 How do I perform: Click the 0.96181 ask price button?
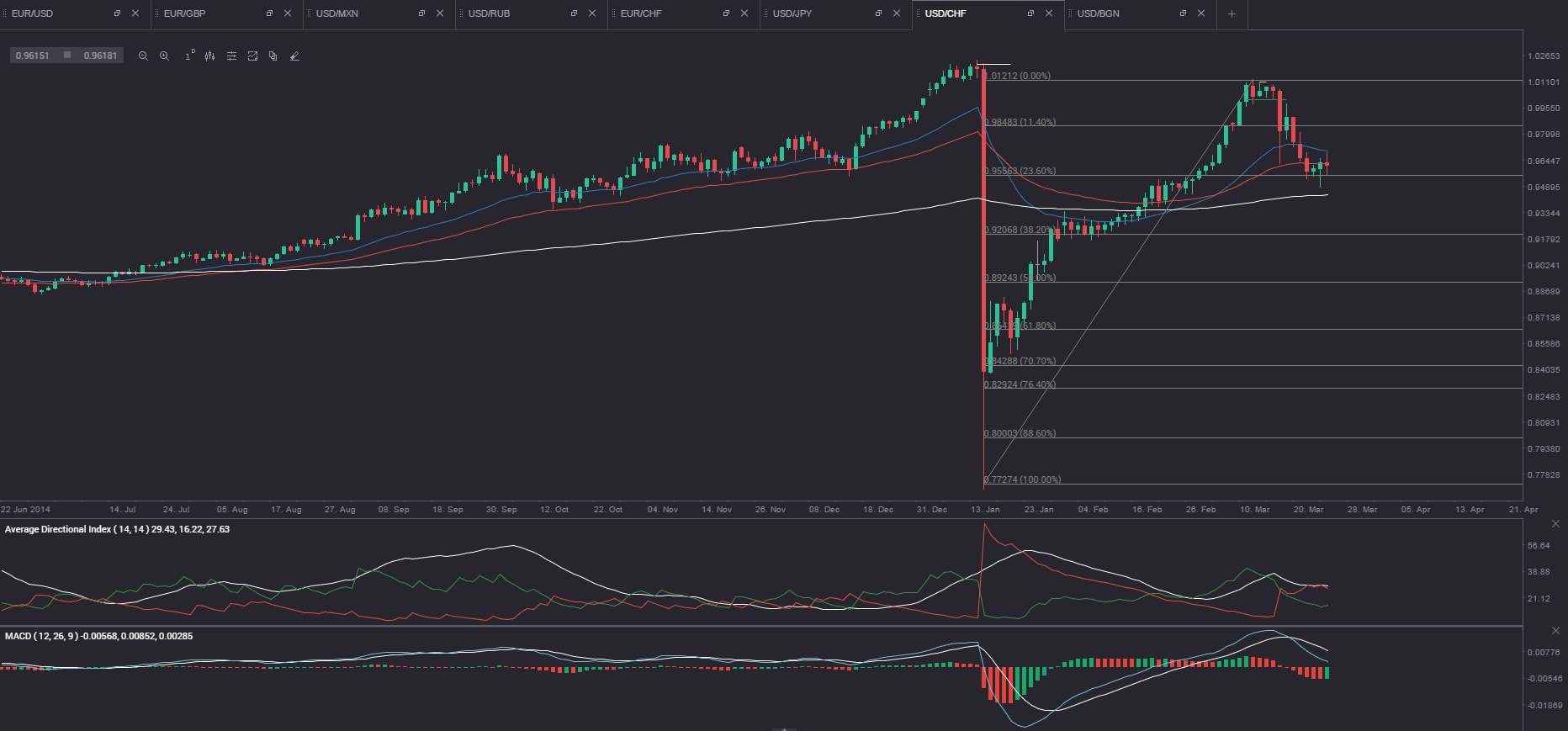tap(100, 56)
